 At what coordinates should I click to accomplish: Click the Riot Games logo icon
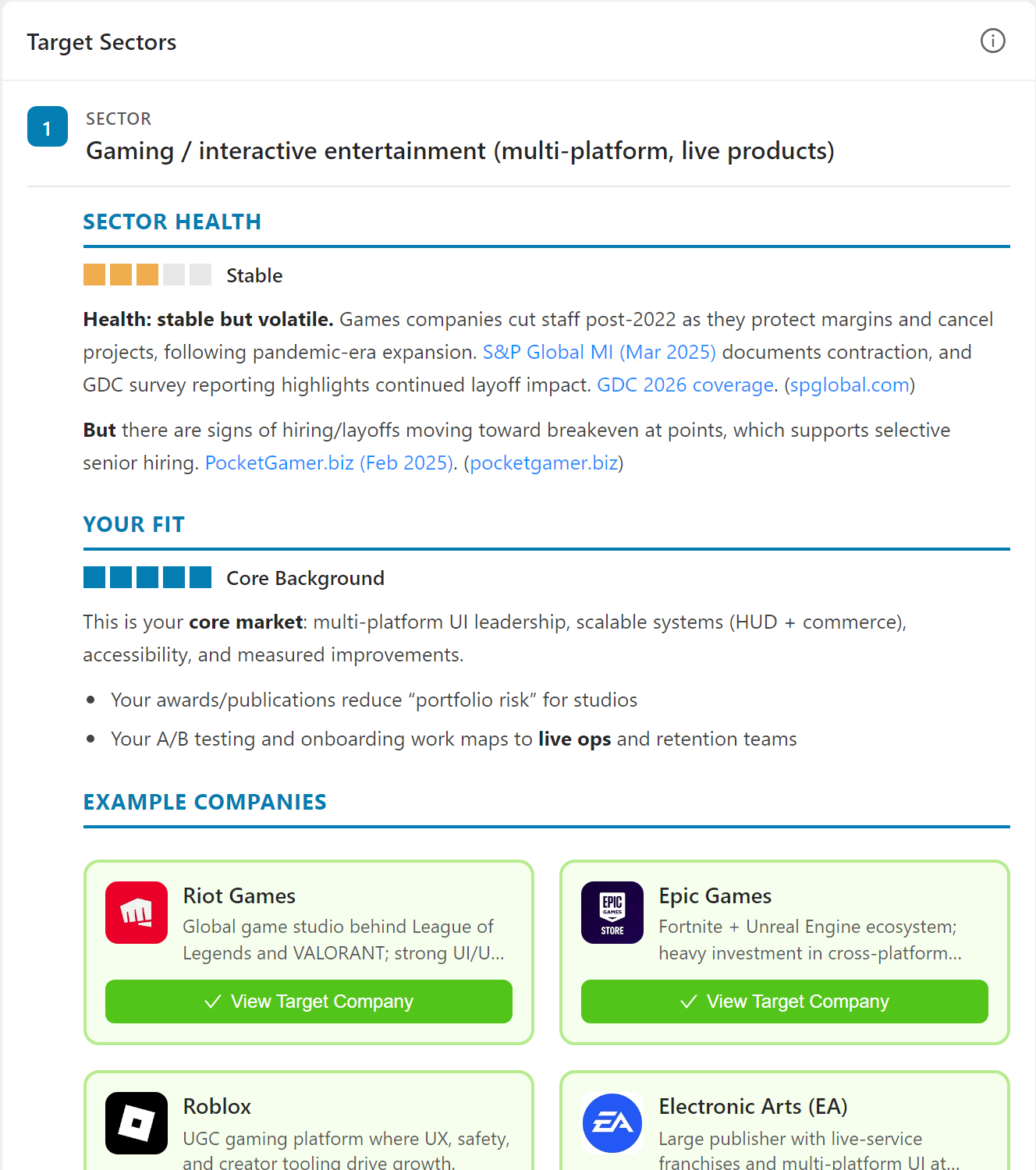coord(137,913)
